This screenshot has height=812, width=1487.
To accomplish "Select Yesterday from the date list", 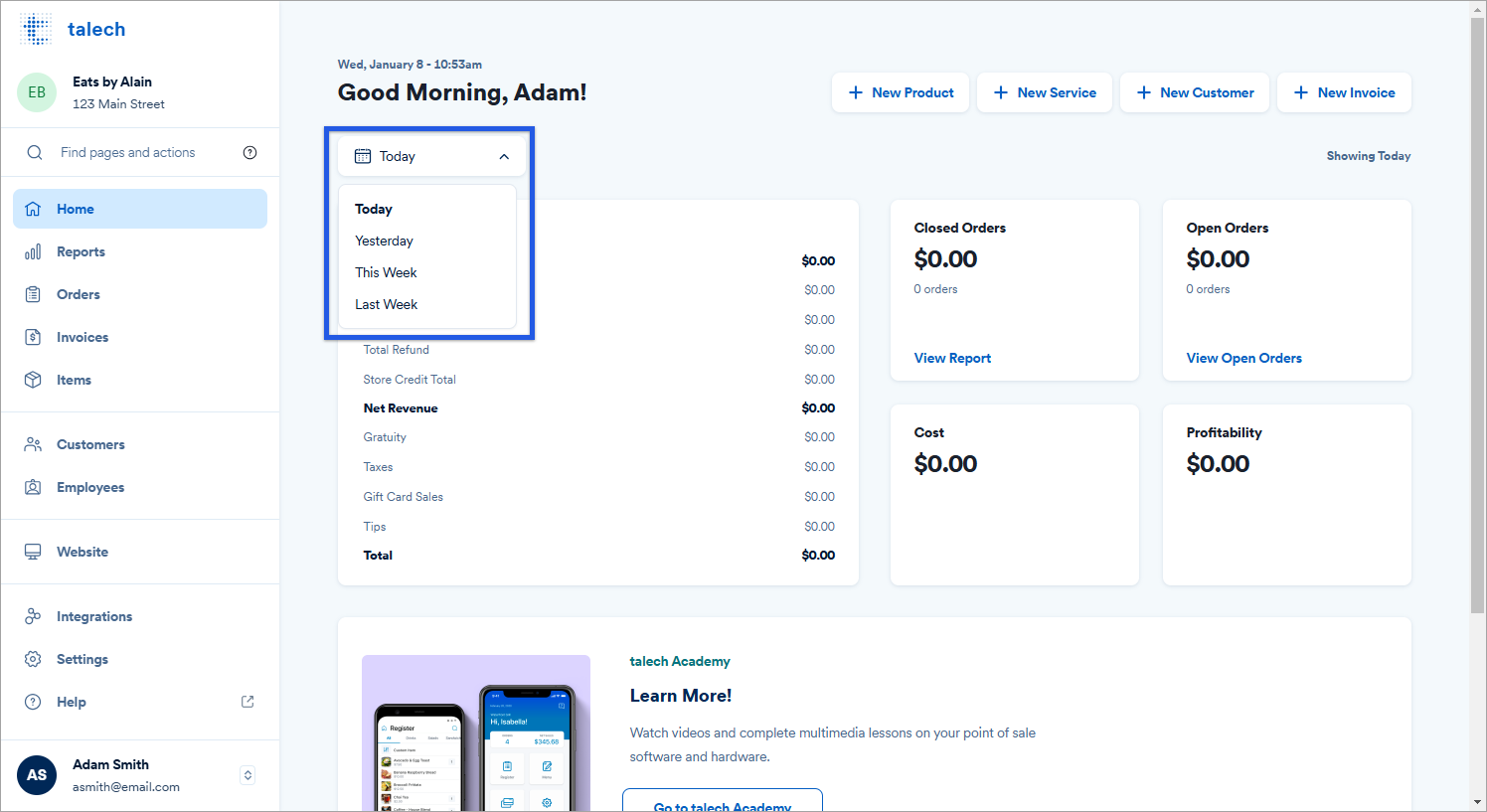I will [384, 242].
